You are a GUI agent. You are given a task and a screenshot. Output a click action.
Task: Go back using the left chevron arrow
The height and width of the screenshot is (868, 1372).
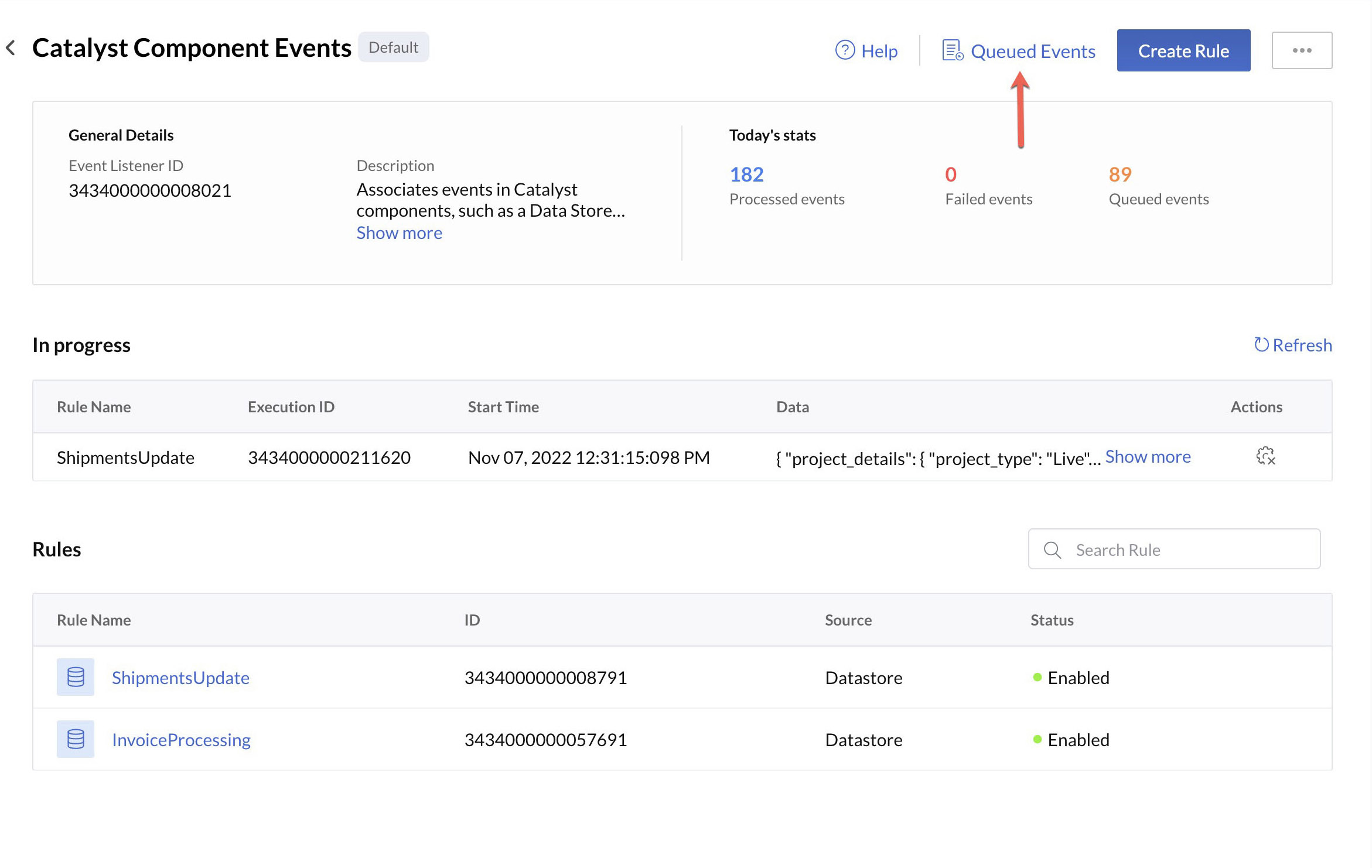[11, 48]
